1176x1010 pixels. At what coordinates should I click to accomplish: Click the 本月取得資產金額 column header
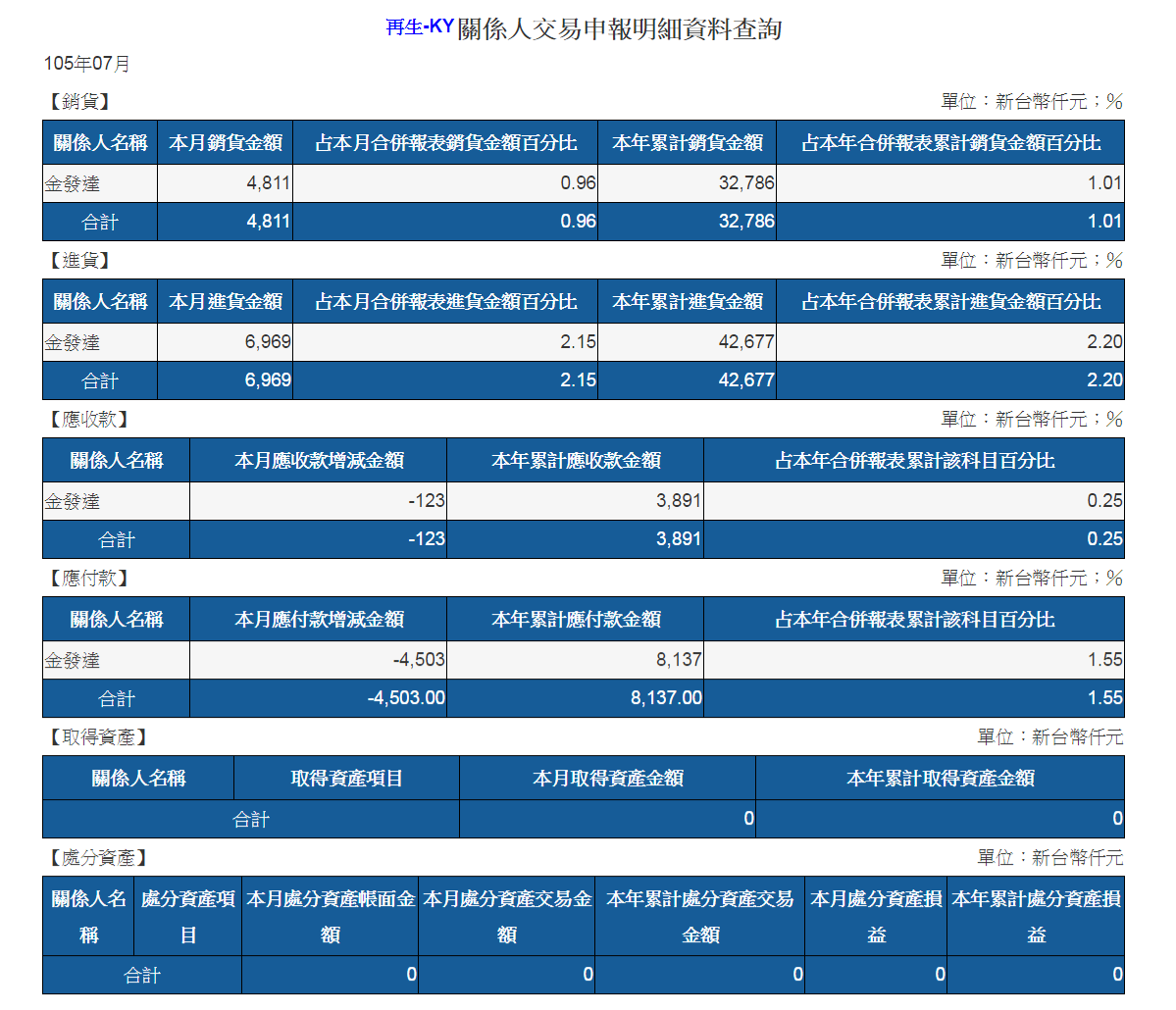[607, 779]
